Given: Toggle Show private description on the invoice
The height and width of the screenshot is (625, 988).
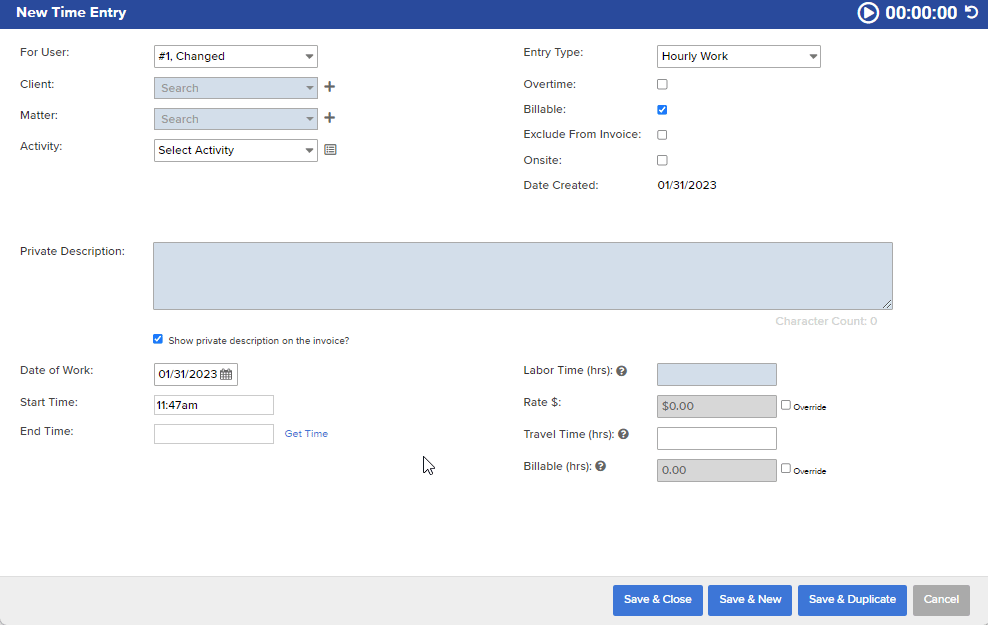Looking at the screenshot, I should point(158,339).
